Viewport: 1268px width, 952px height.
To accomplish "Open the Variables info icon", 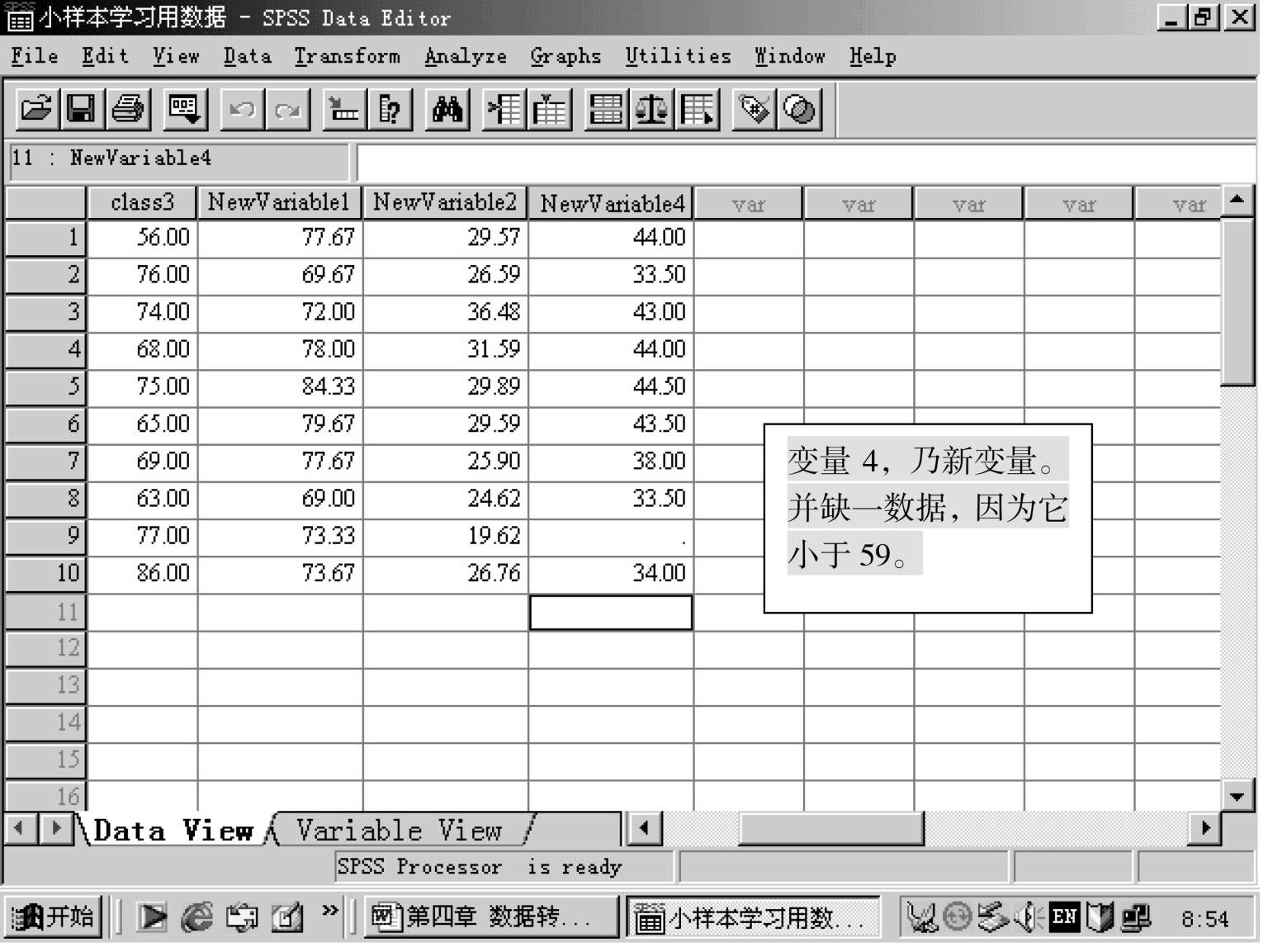I will point(390,109).
